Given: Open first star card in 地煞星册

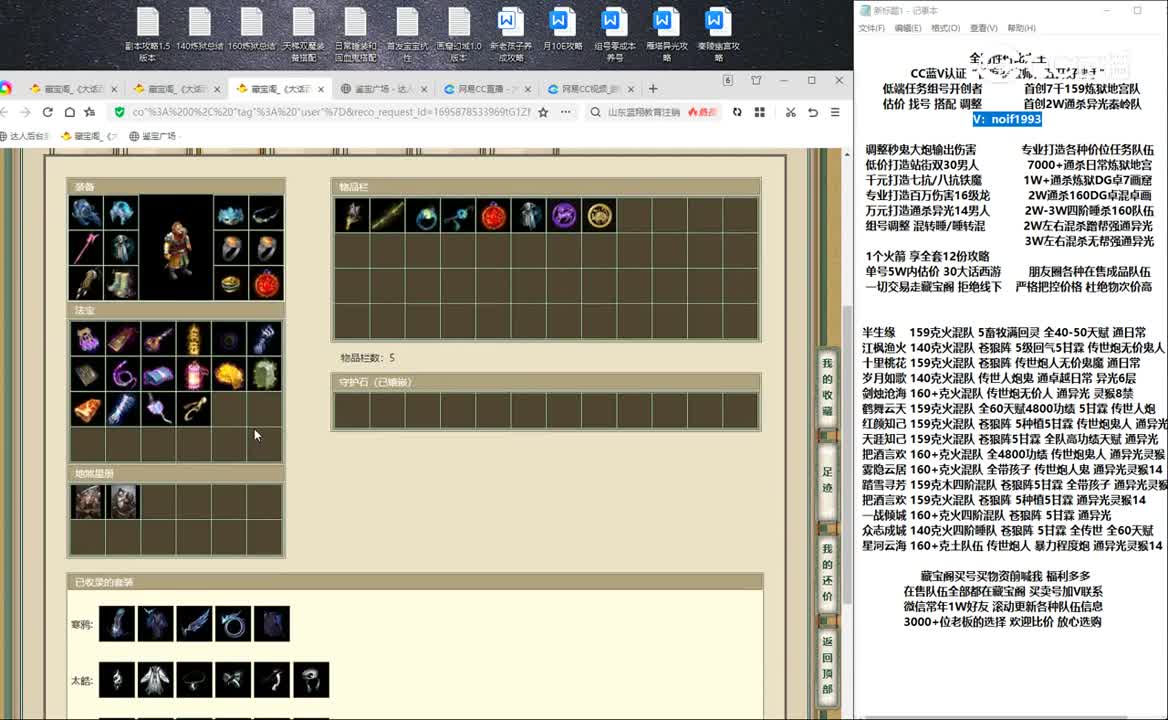Looking at the screenshot, I should tap(88, 501).
